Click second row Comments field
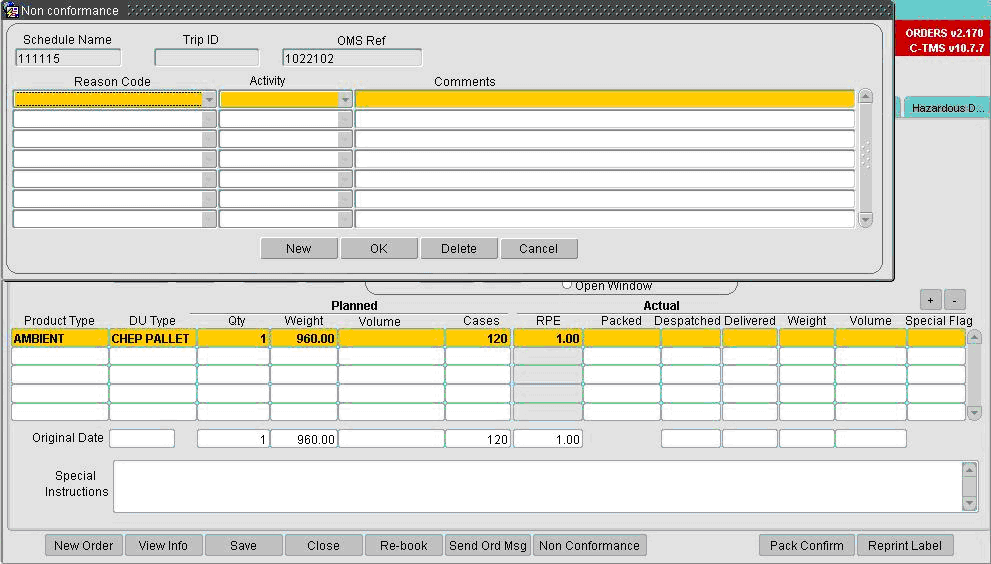 tap(604, 119)
